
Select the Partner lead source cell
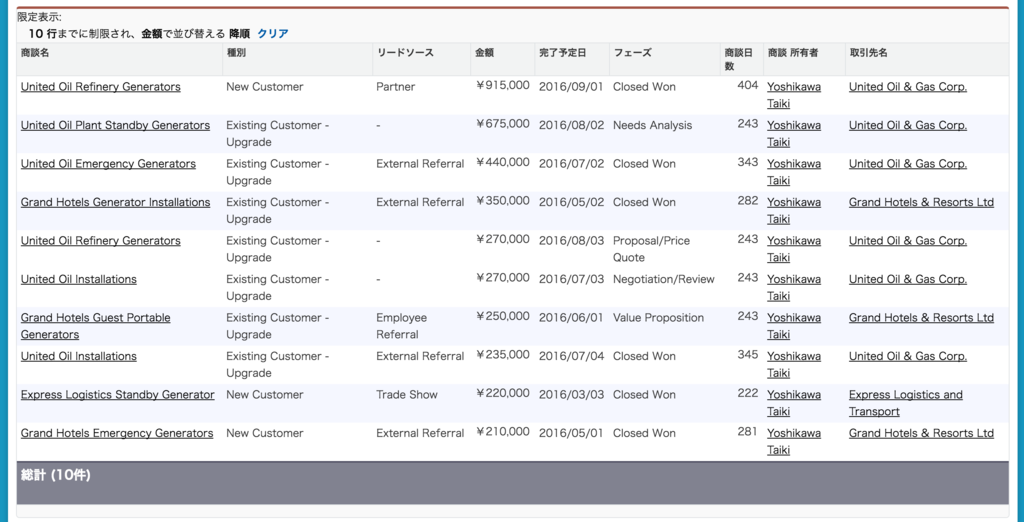click(x=396, y=87)
